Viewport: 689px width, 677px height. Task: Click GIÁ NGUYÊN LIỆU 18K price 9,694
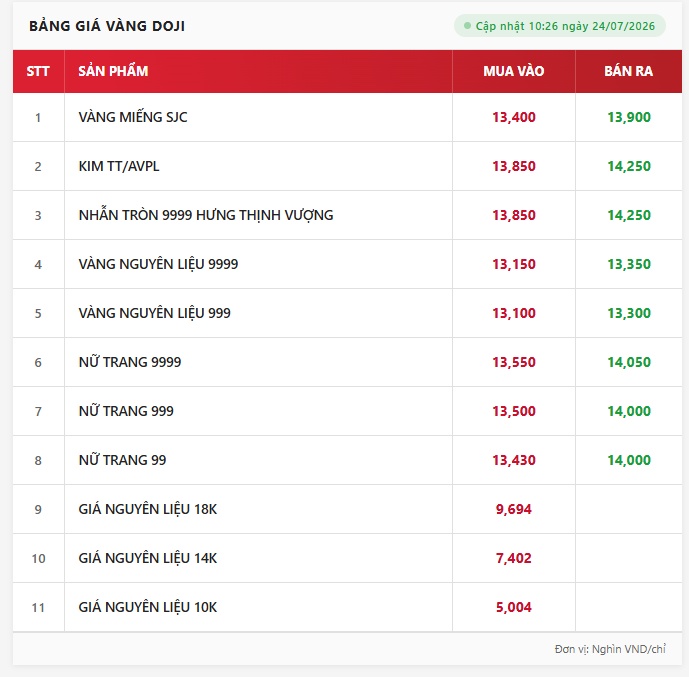(514, 510)
